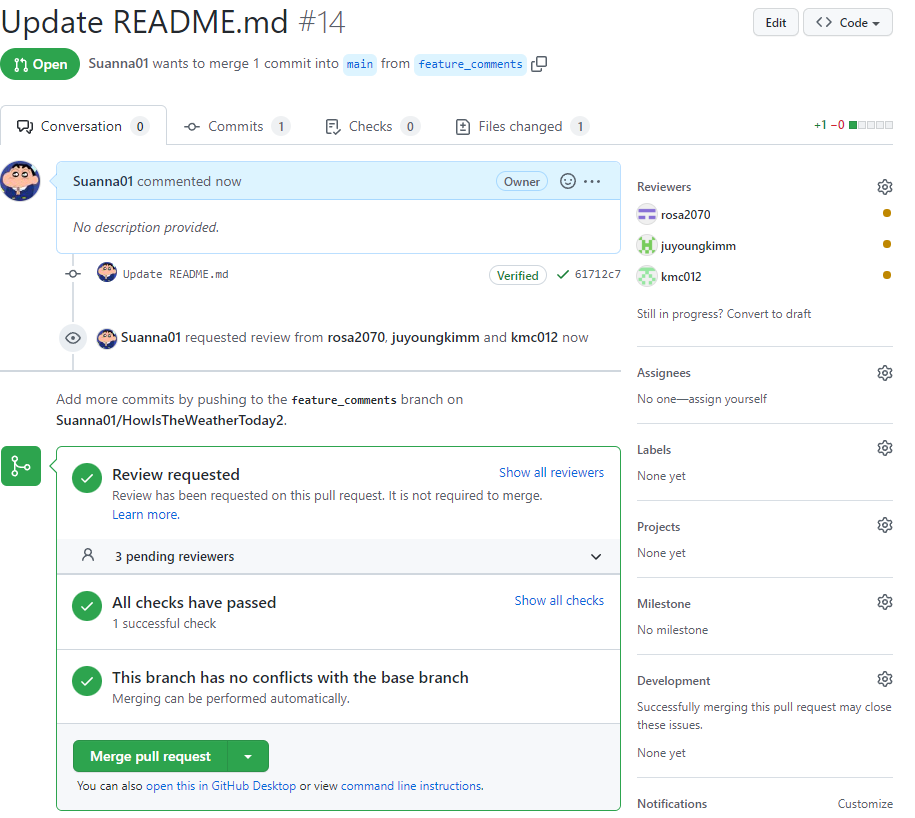Click the diffstat color bar

871,125
